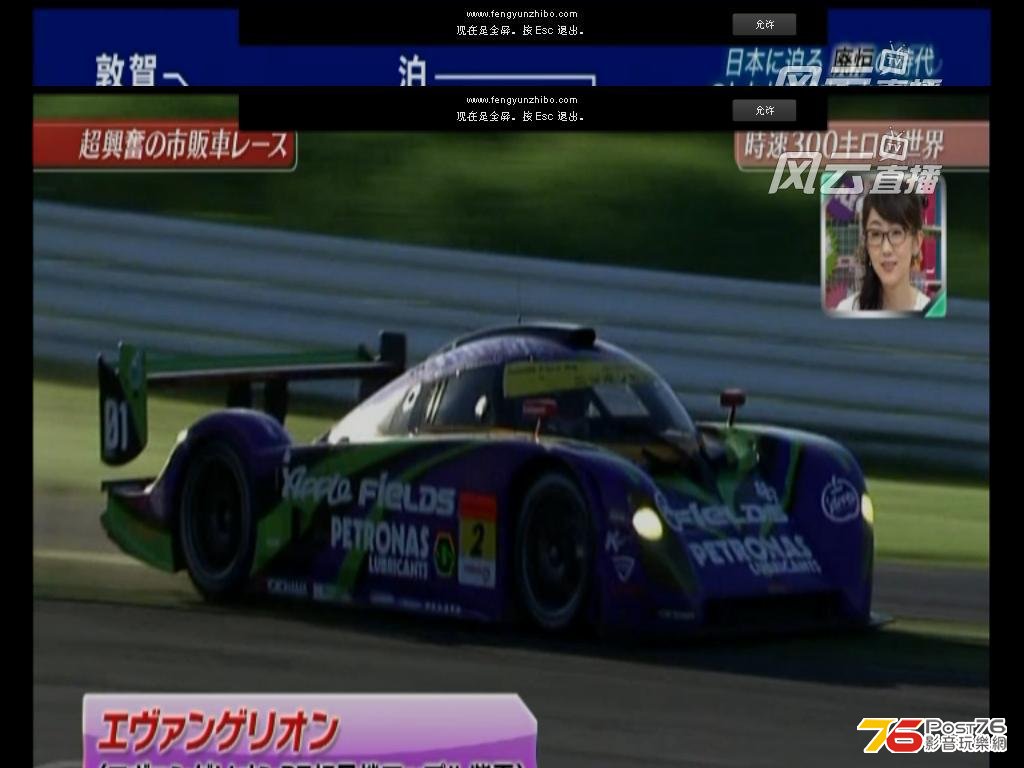Click the red 超興奮の市販車レース caption
The image size is (1024, 768).
click(165, 145)
